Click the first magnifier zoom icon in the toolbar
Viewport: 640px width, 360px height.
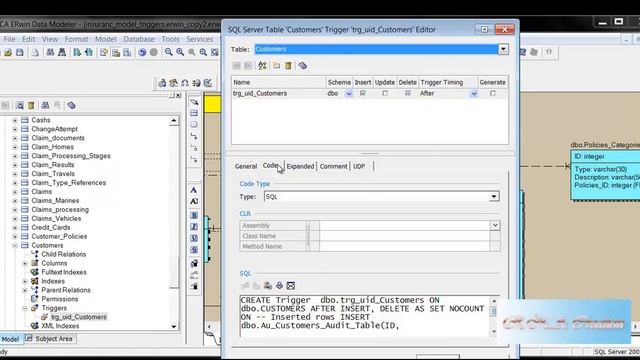point(169,52)
